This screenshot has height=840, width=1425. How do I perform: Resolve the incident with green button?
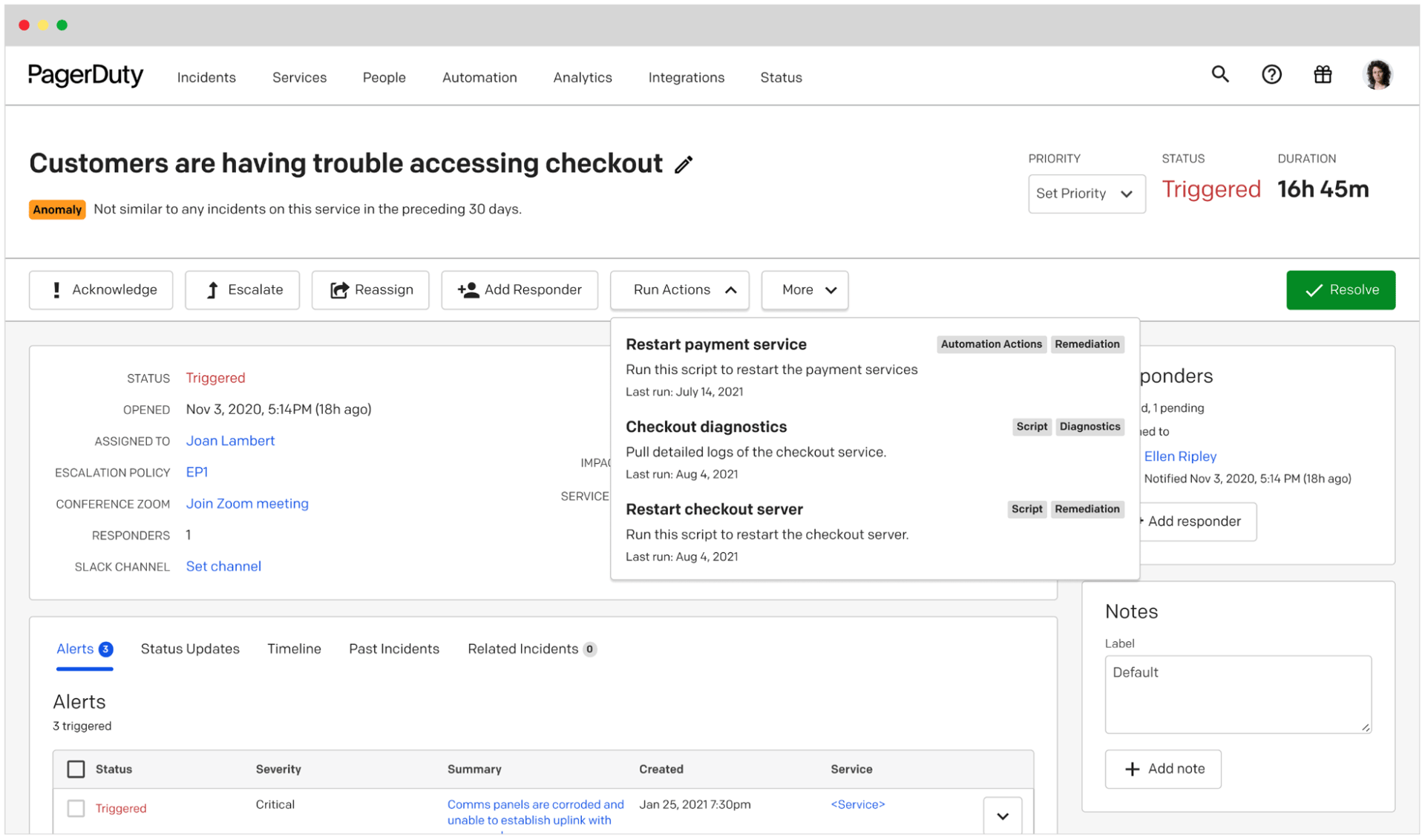[1340, 290]
